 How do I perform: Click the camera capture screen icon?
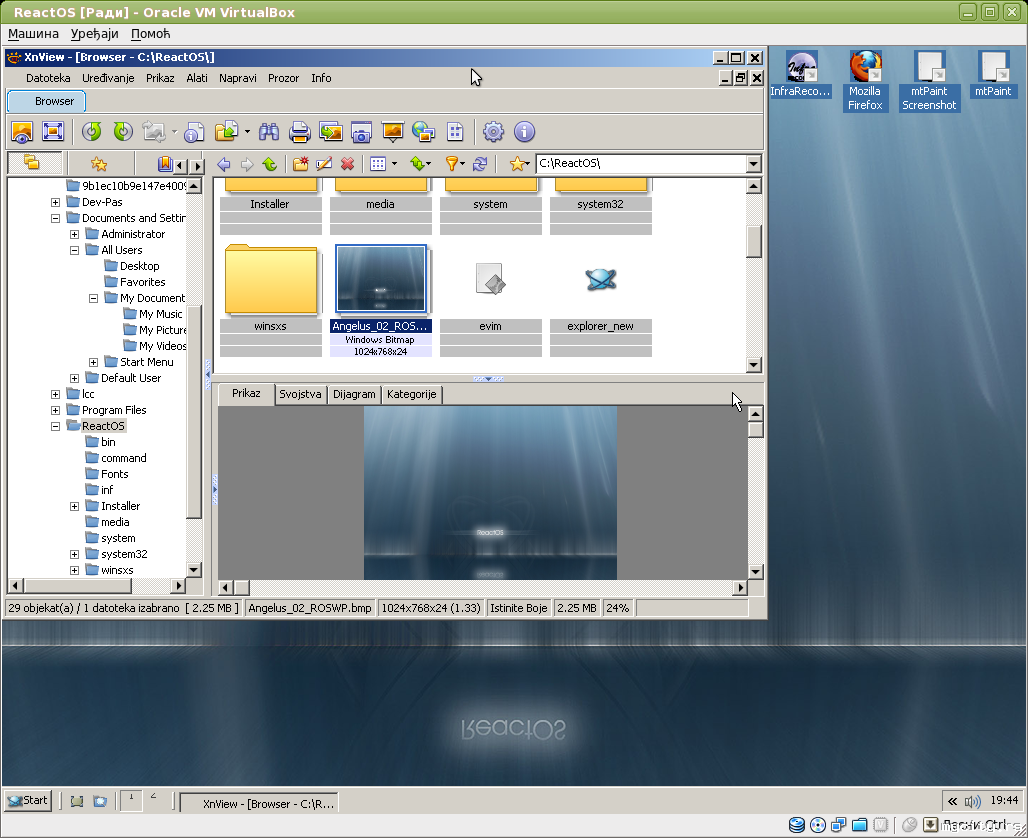pos(361,132)
